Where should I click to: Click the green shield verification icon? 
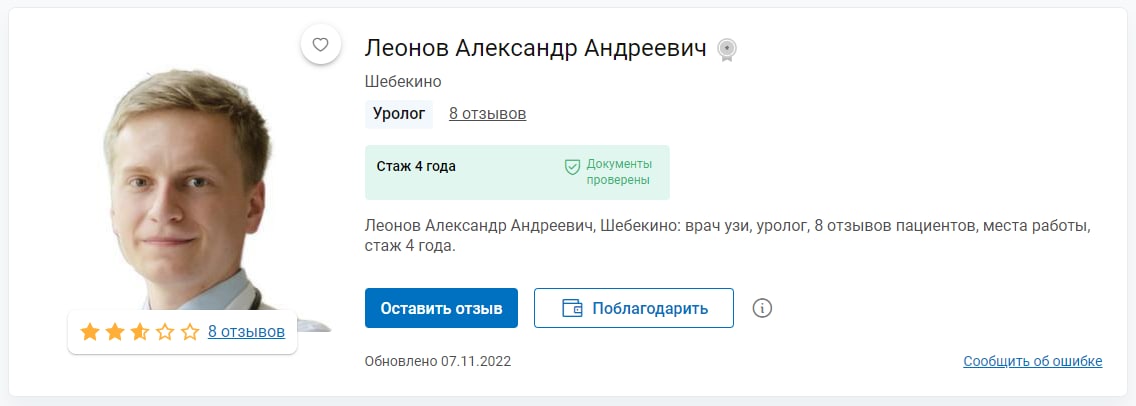pos(573,167)
